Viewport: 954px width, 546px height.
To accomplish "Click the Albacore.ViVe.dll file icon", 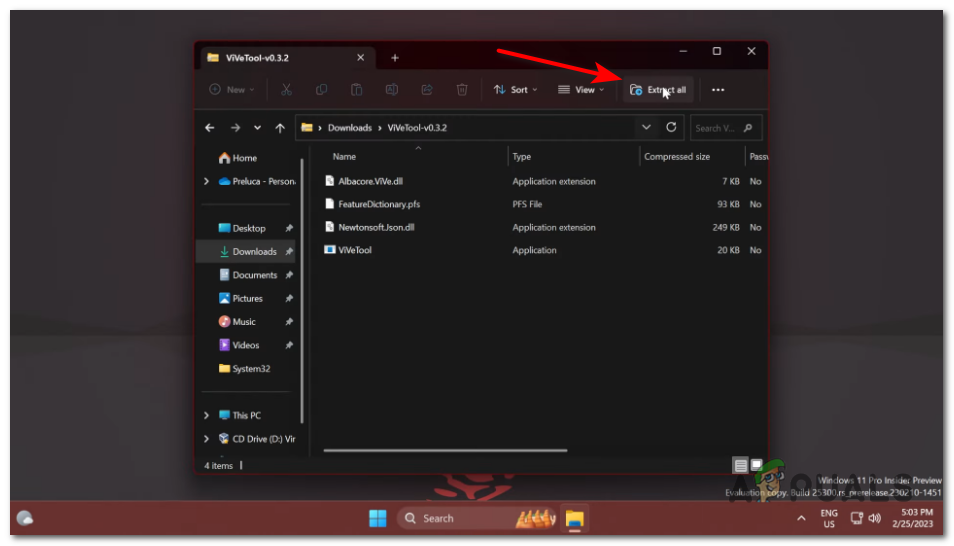I will [329, 181].
